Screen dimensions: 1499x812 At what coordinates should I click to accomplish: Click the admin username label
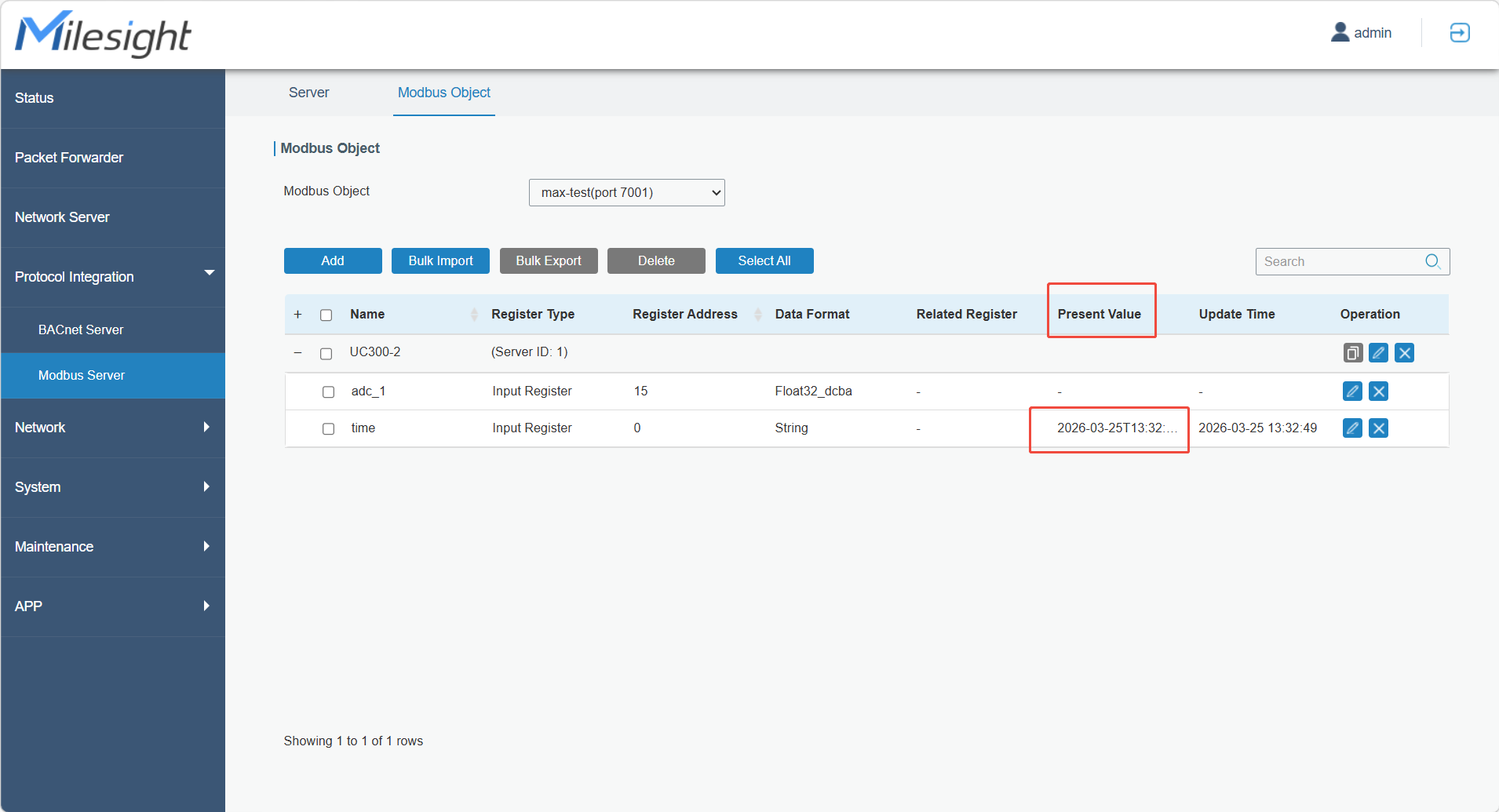1373,33
